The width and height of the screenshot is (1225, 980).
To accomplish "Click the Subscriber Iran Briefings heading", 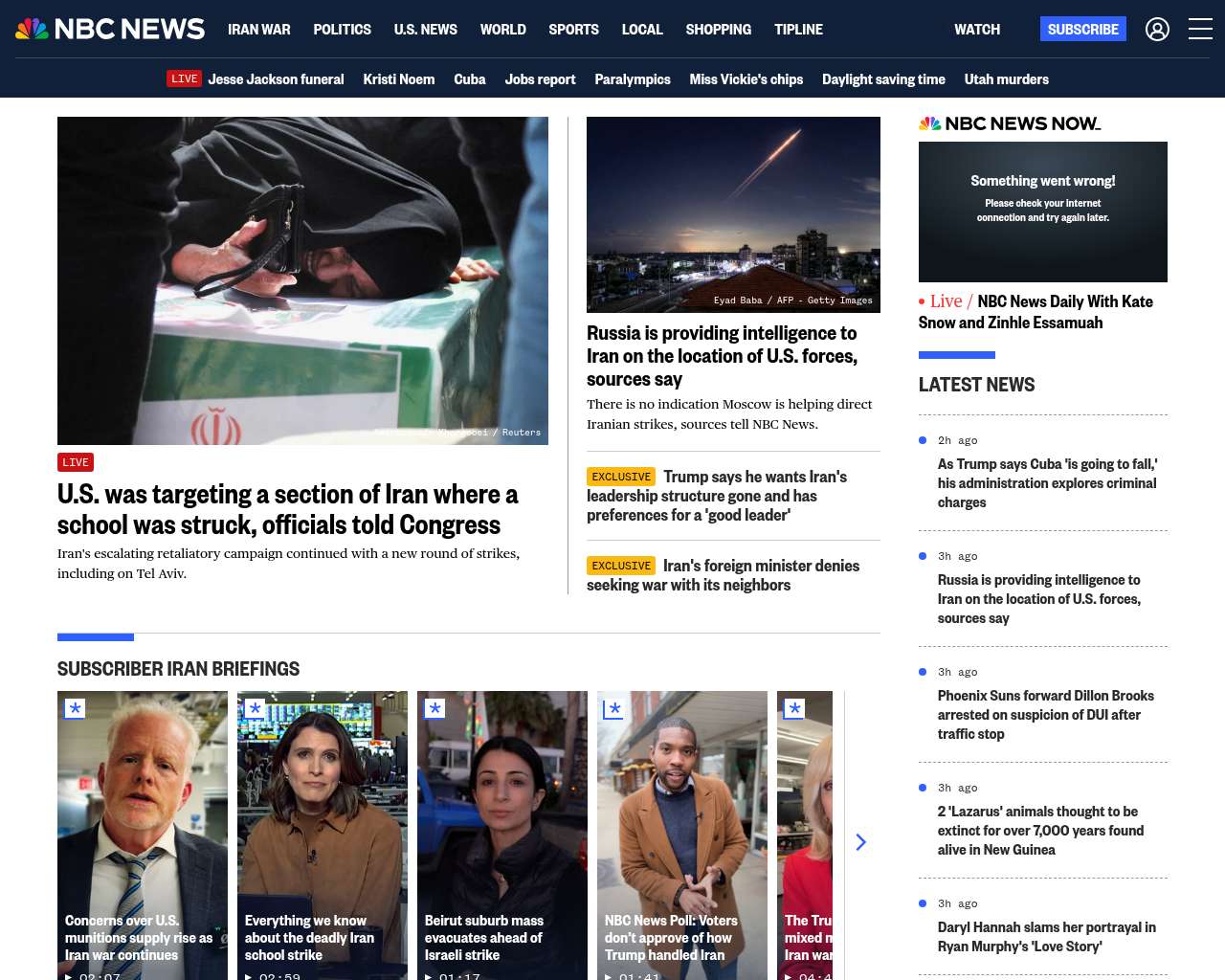I will pyautogui.click(x=178, y=669).
